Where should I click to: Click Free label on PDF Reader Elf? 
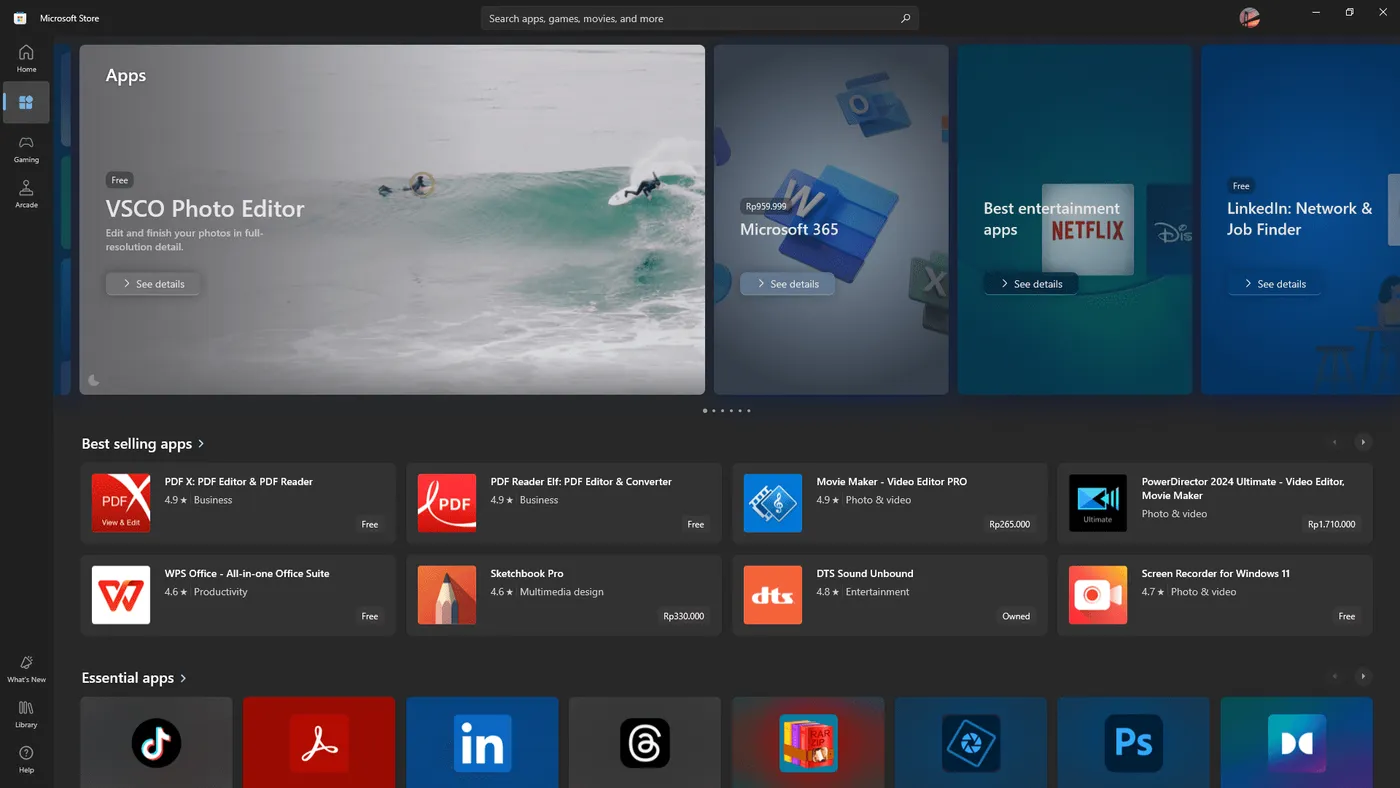pyautogui.click(x=696, y=524)
